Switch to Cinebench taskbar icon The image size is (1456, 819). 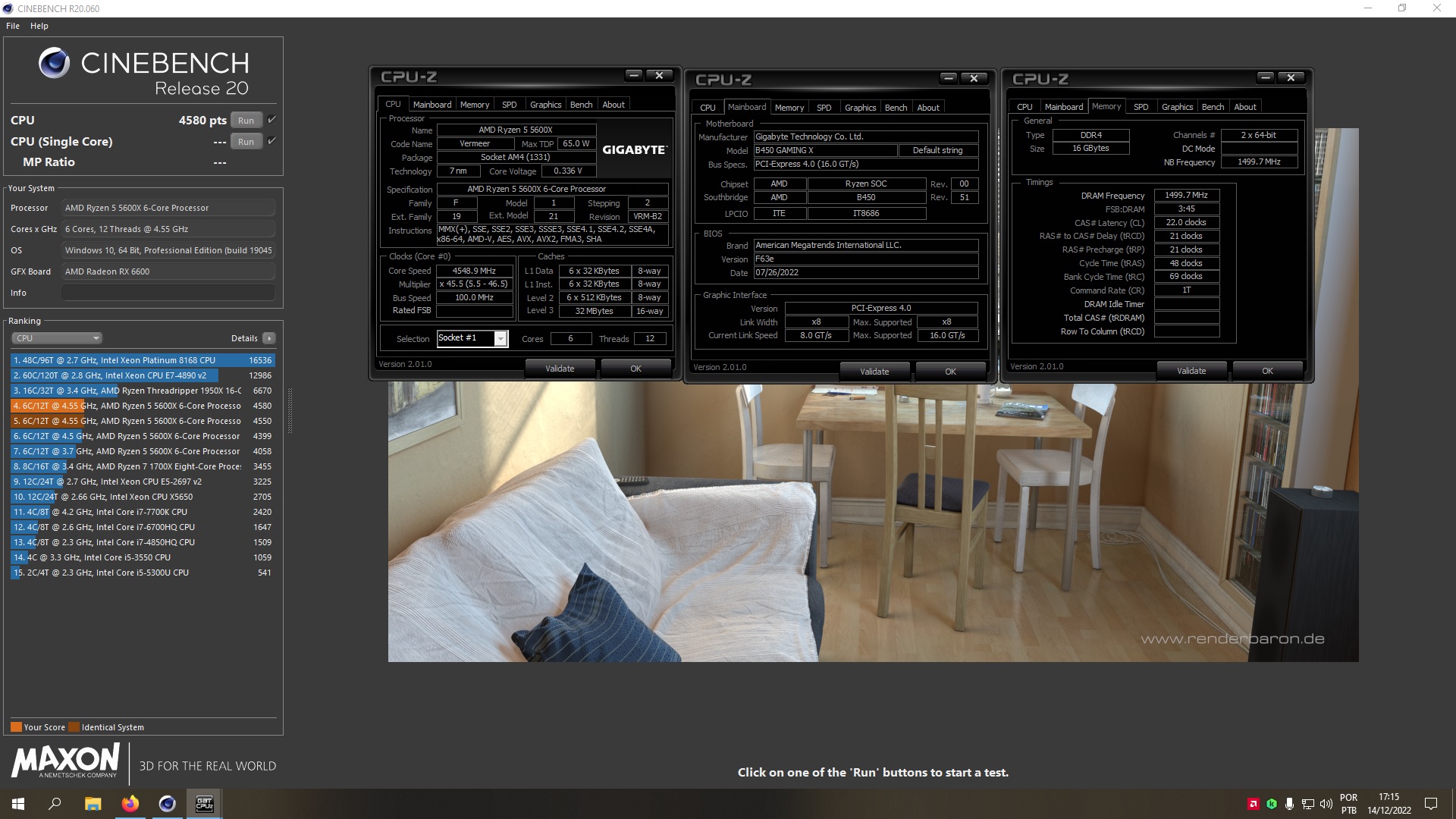(167, 804)
